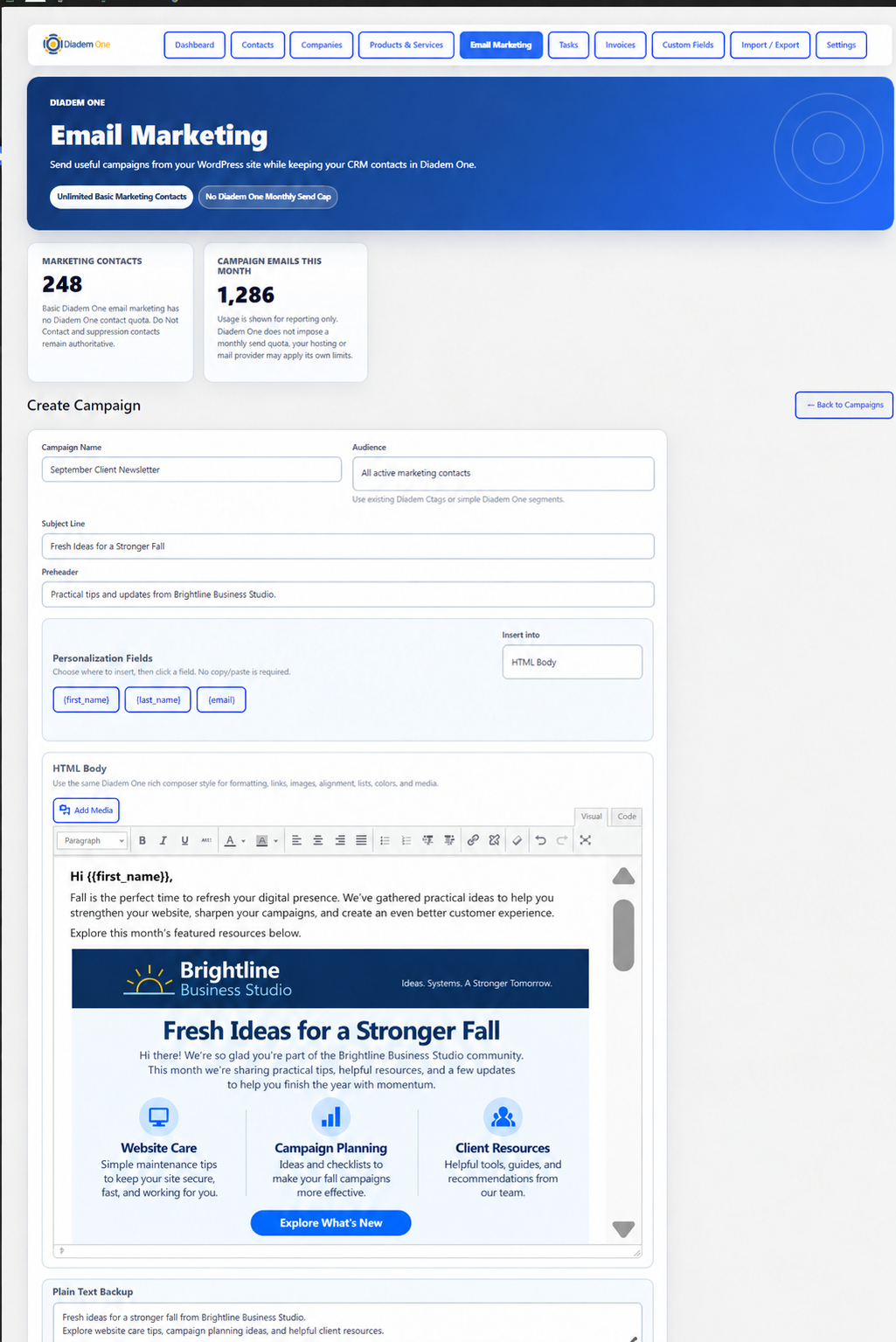The height and width of the screenshot is (1342, 896).
Task: Apply strikethrough formatting in the editor toolbar
Action: pos(206,840)
